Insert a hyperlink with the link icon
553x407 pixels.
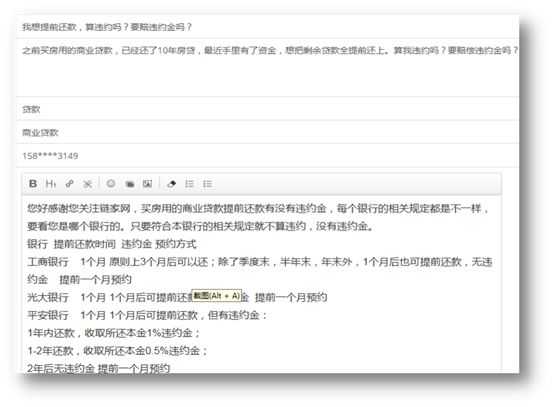click(69, 183)
